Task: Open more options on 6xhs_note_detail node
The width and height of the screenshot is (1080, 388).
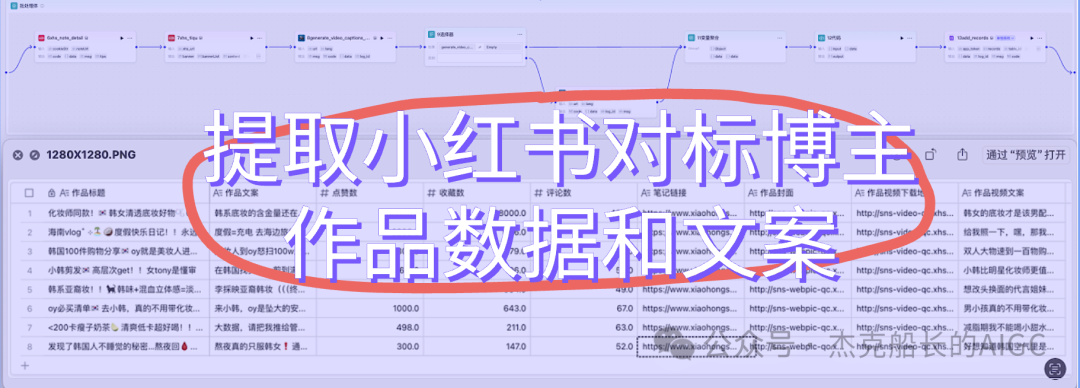Action: (x=130, y=38)
